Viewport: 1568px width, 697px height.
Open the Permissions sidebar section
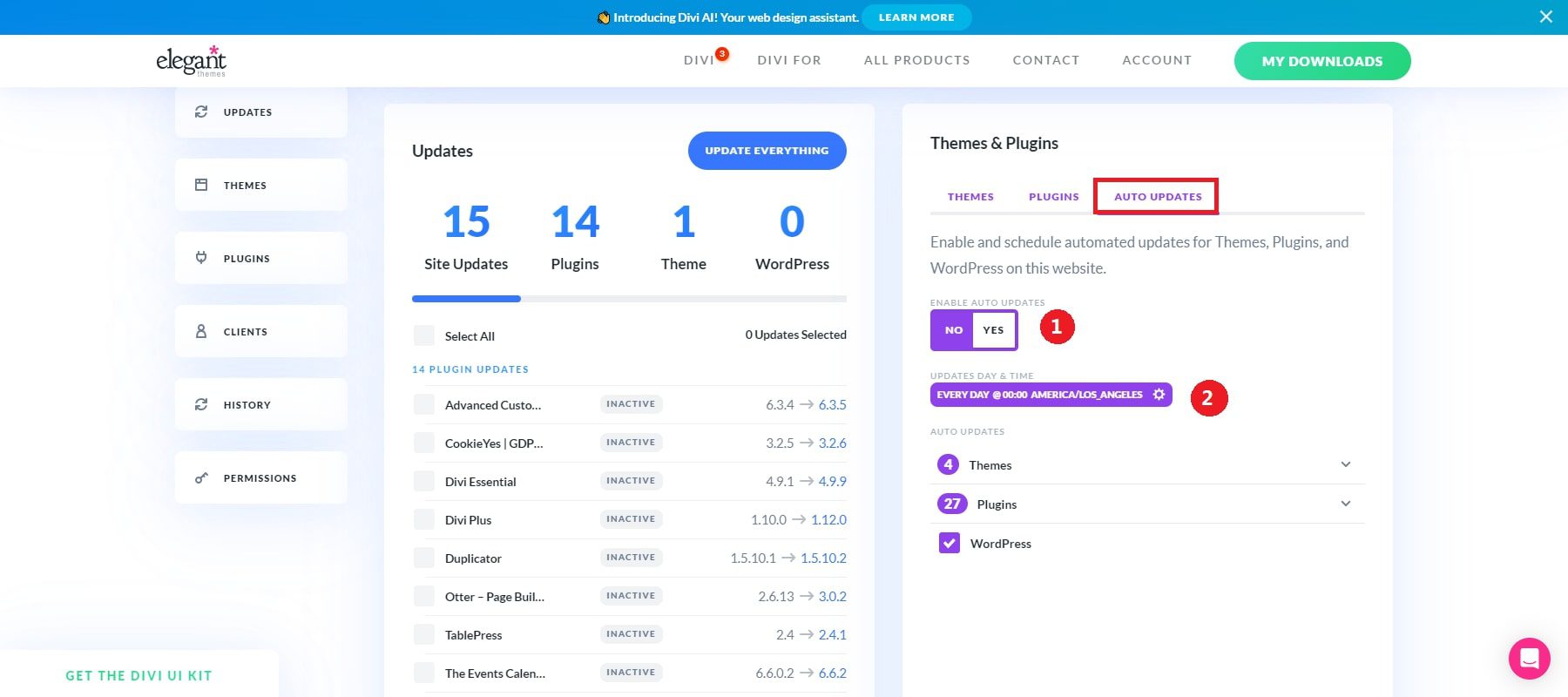(261, 477)
